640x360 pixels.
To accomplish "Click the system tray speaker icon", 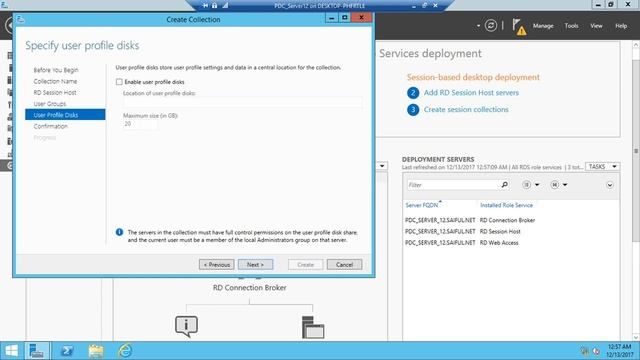I will (596, 351).
